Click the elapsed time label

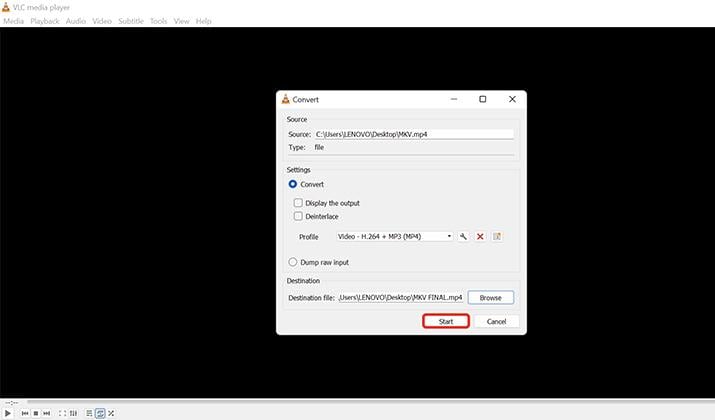point(11,403)
